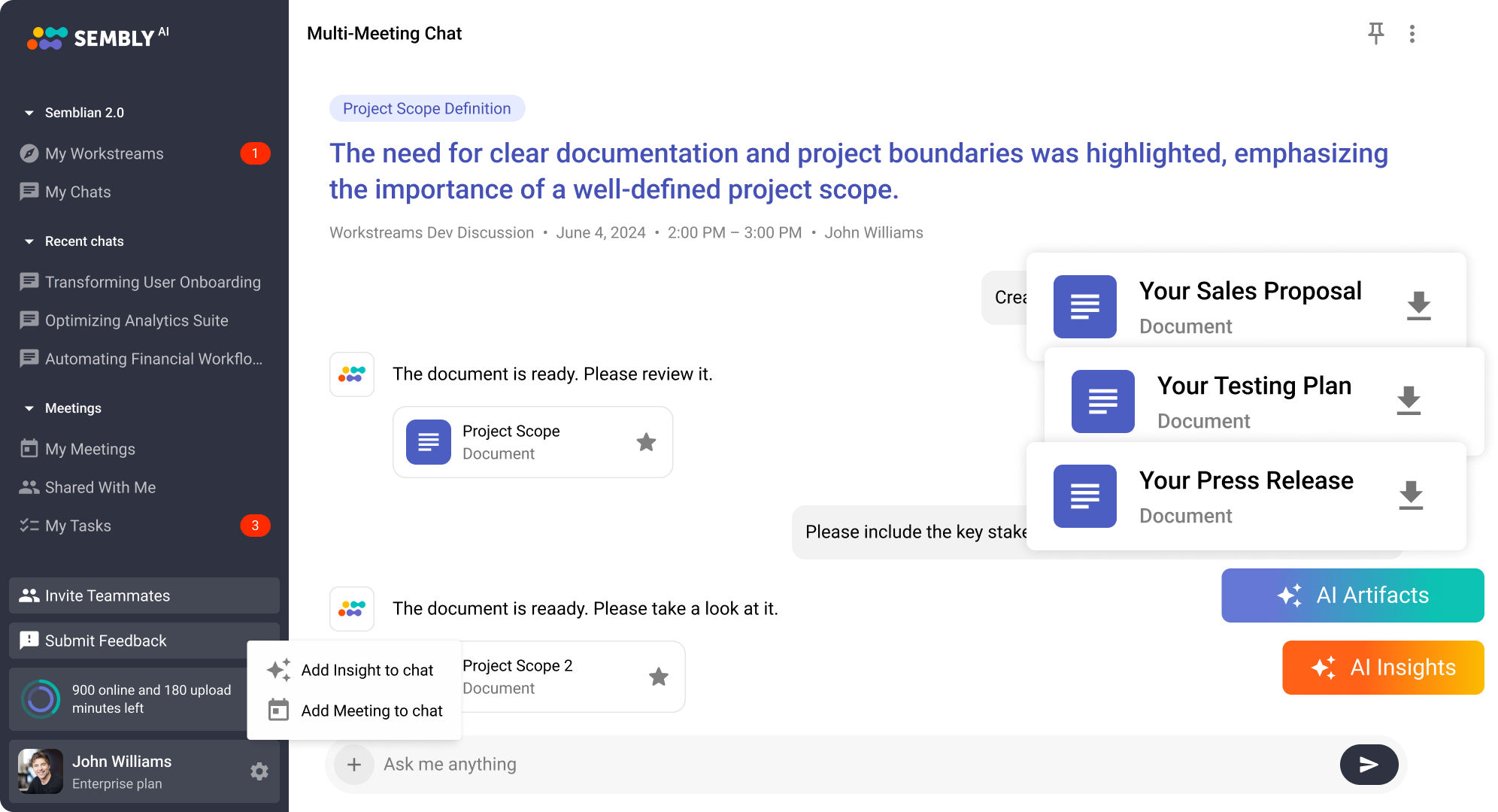
Task: Open My Workstreams from the sidebar
Action: point(105,153)
